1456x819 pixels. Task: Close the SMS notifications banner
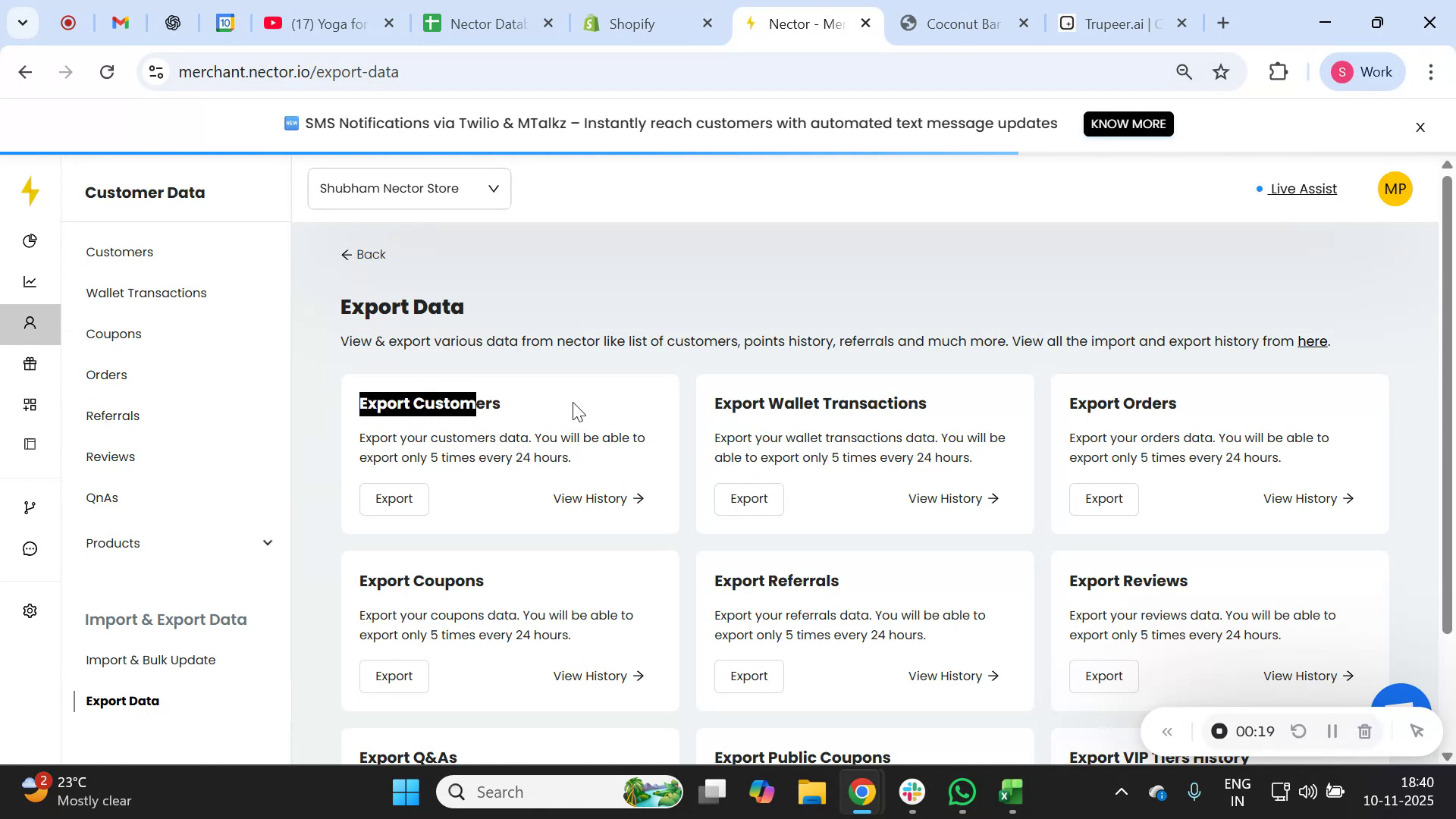(1420, 127)
